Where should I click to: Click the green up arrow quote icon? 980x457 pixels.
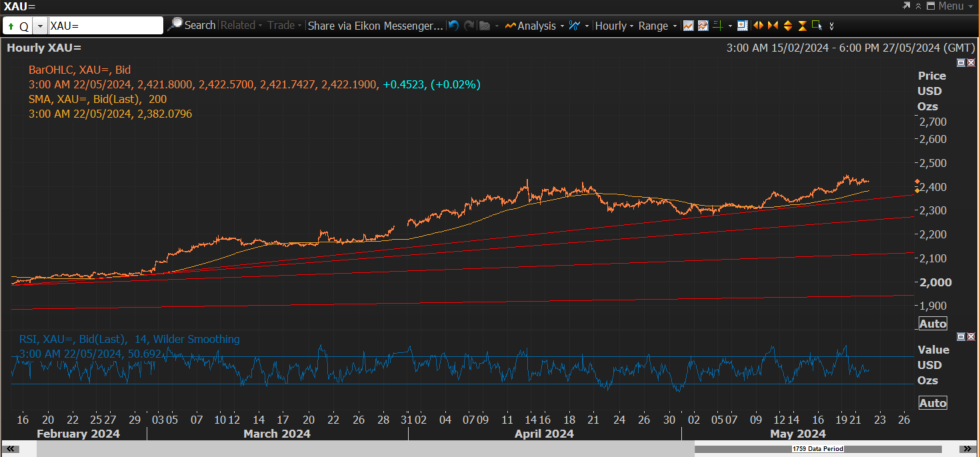[12, 26]
